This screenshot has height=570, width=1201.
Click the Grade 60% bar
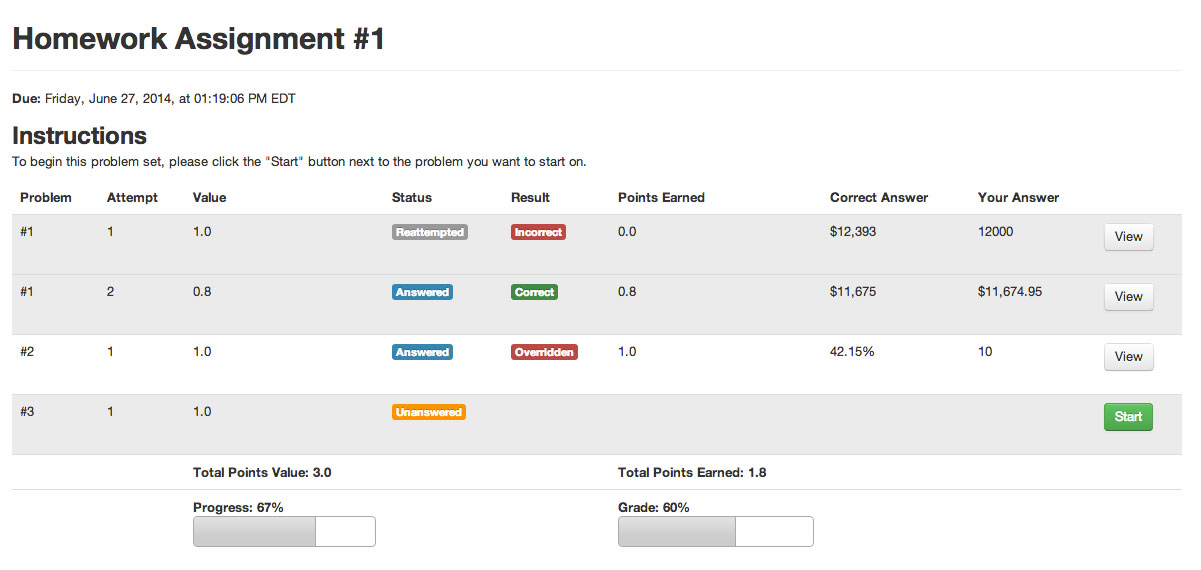coord(716,531)
